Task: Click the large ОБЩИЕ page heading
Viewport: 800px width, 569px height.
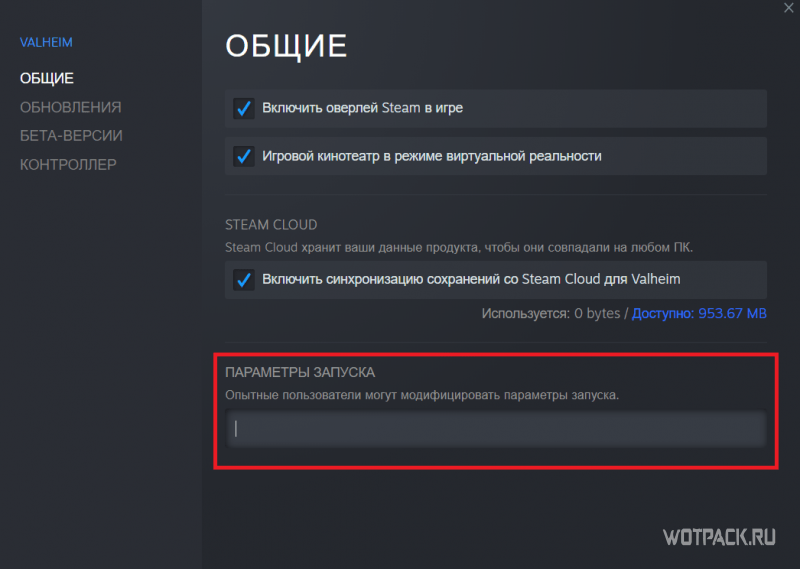Action: click(x=286, y=46)
